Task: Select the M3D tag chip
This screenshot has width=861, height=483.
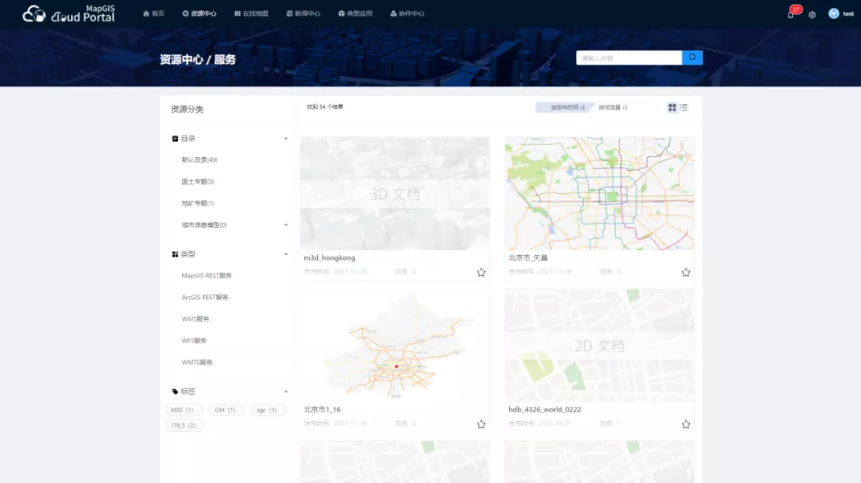Action: (182, 410)
